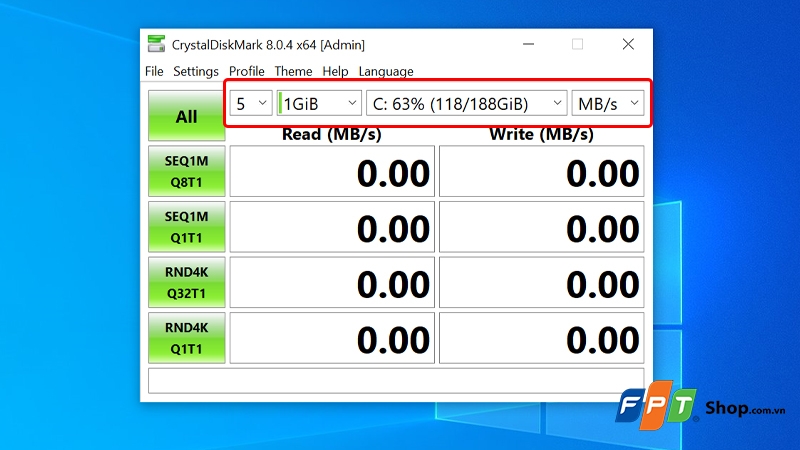Screen dimensions: 800x450
Task: Click the comment text field at the bottom
Action: click(x=396, y=381)
